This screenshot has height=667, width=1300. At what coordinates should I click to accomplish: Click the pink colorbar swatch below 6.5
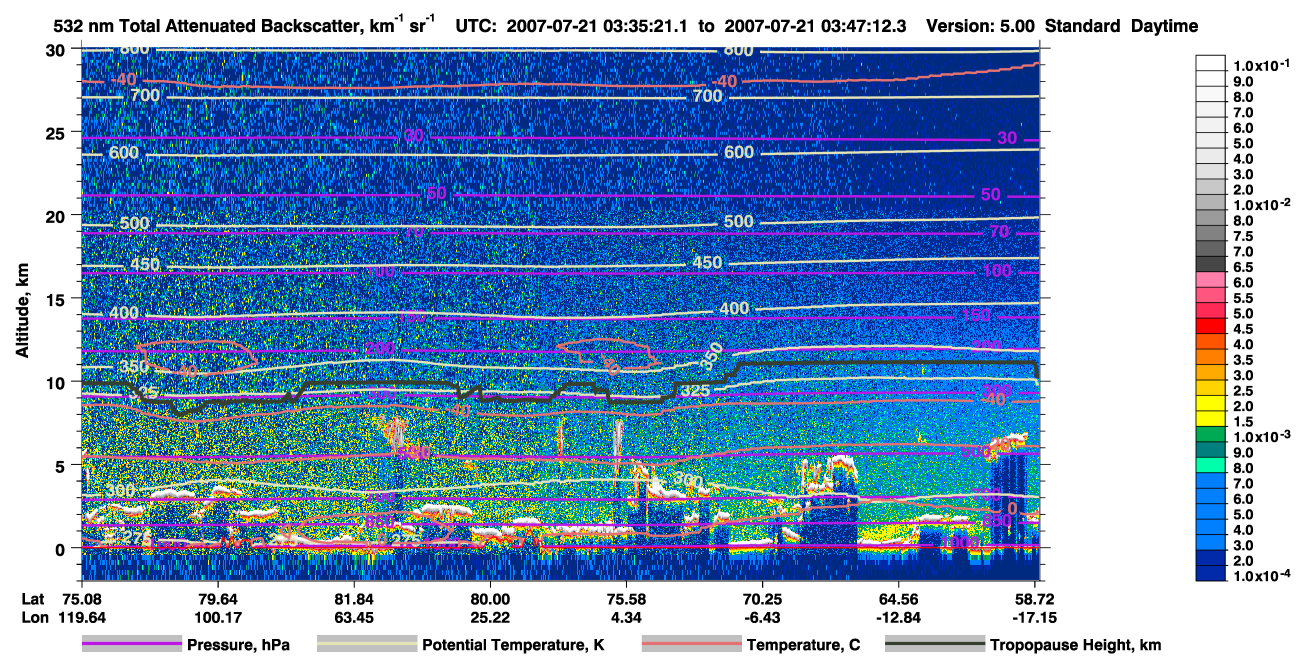1210,279
